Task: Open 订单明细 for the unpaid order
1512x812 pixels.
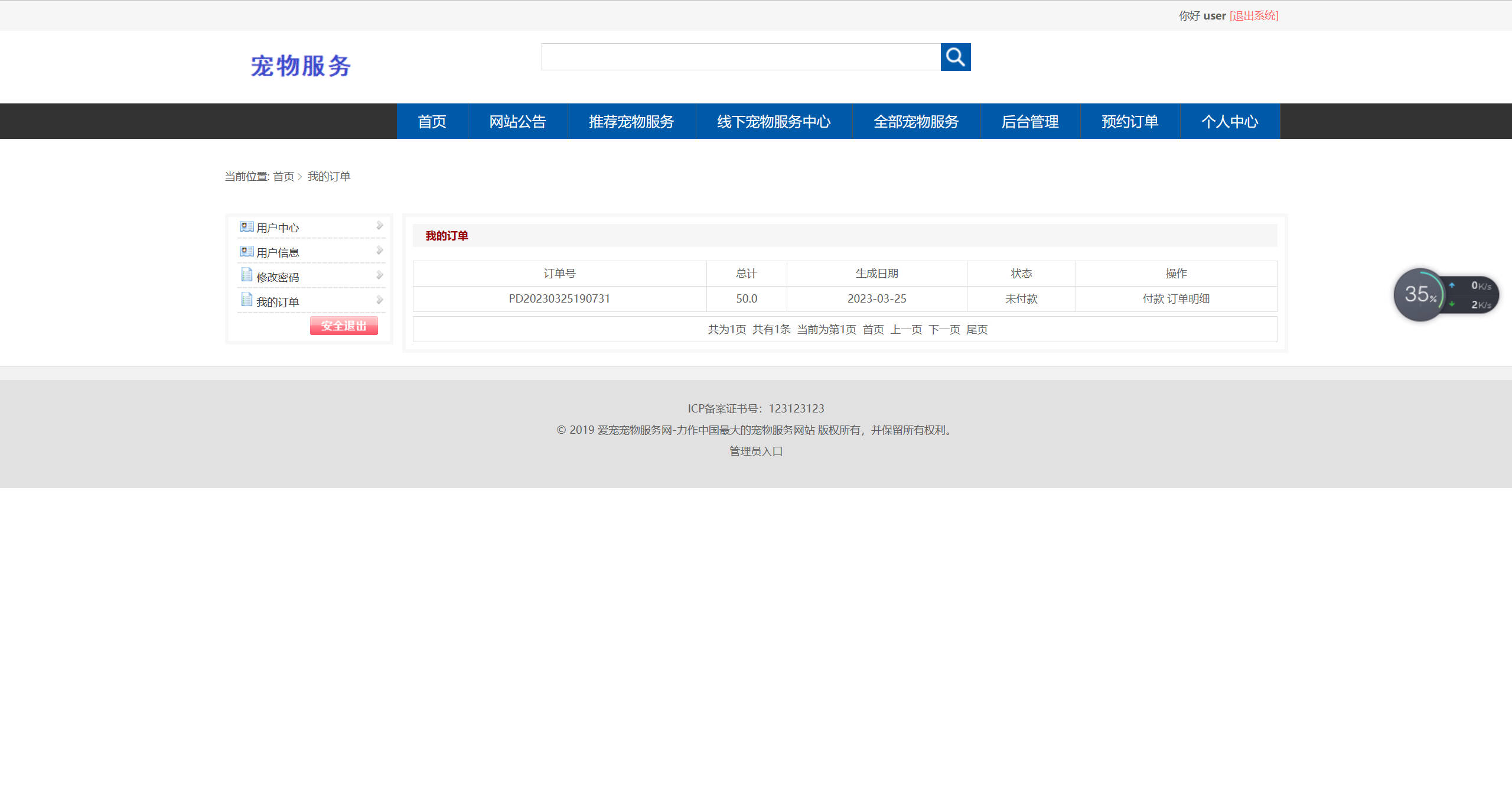Action: pos(1188,298)
